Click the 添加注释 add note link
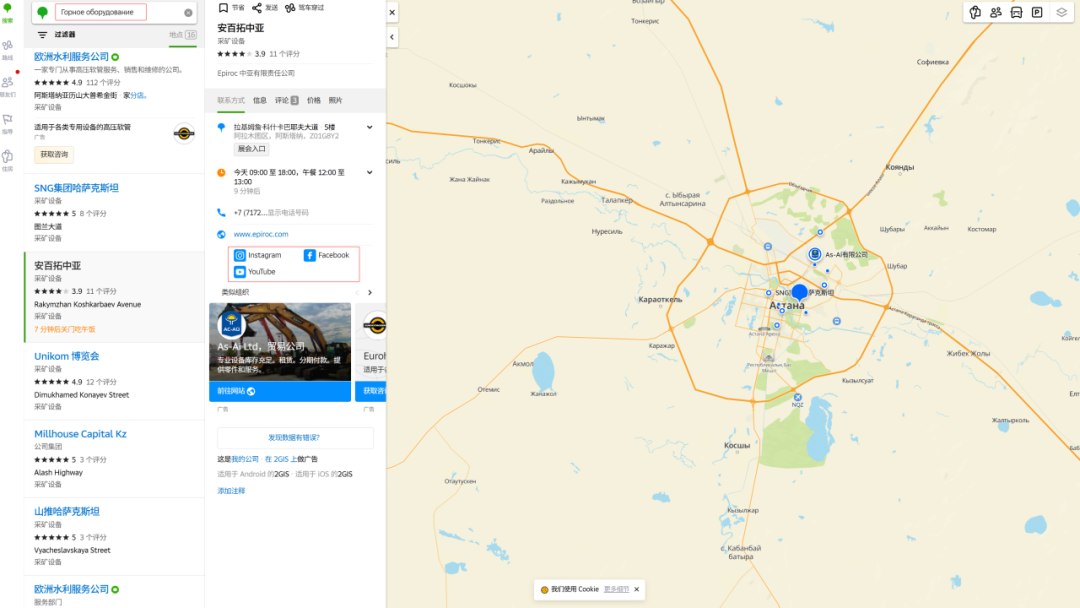Viewport: 1080px width, 608px height. point(231,491)
